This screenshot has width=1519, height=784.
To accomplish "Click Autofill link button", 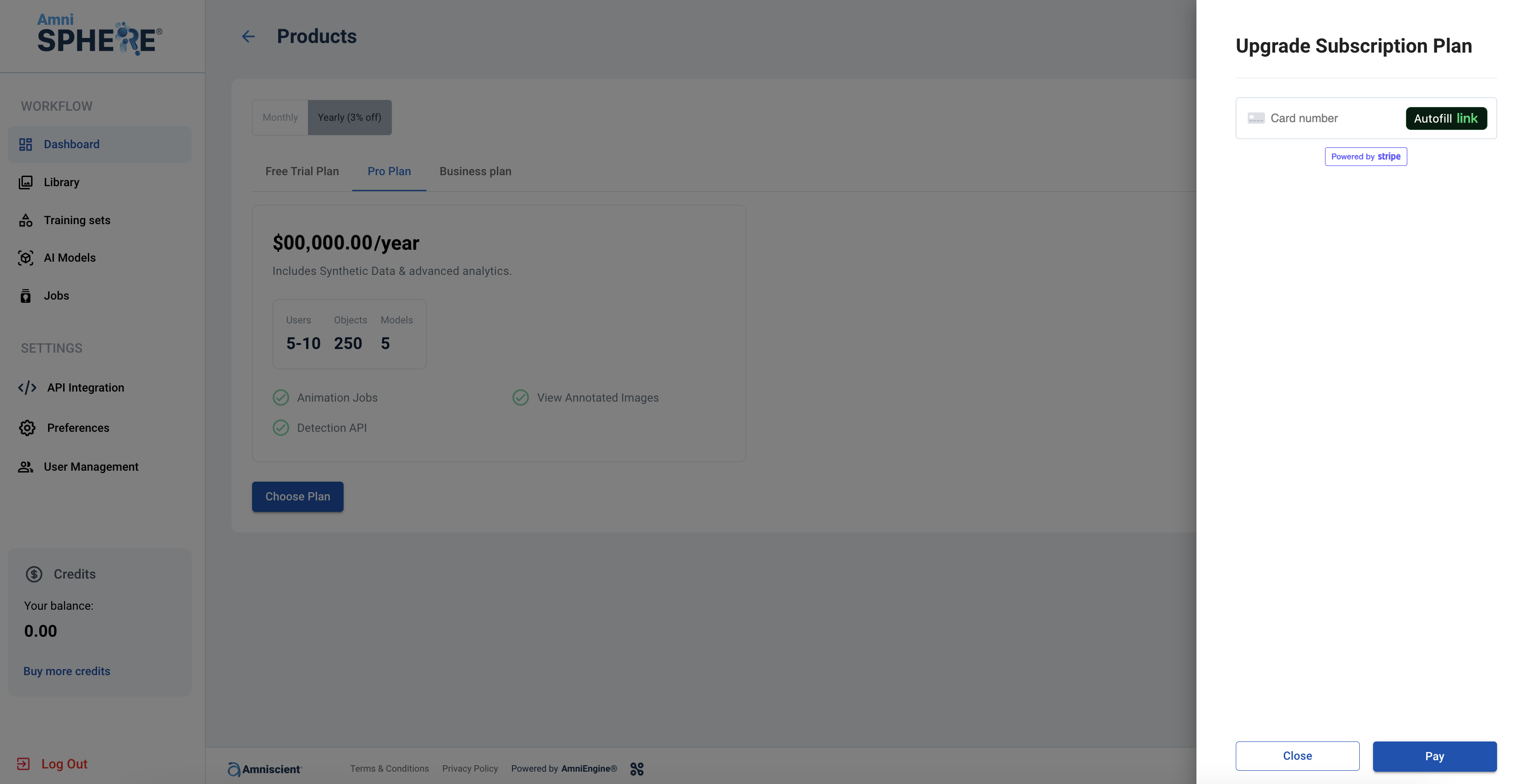I will click(x=1446, y=118).
